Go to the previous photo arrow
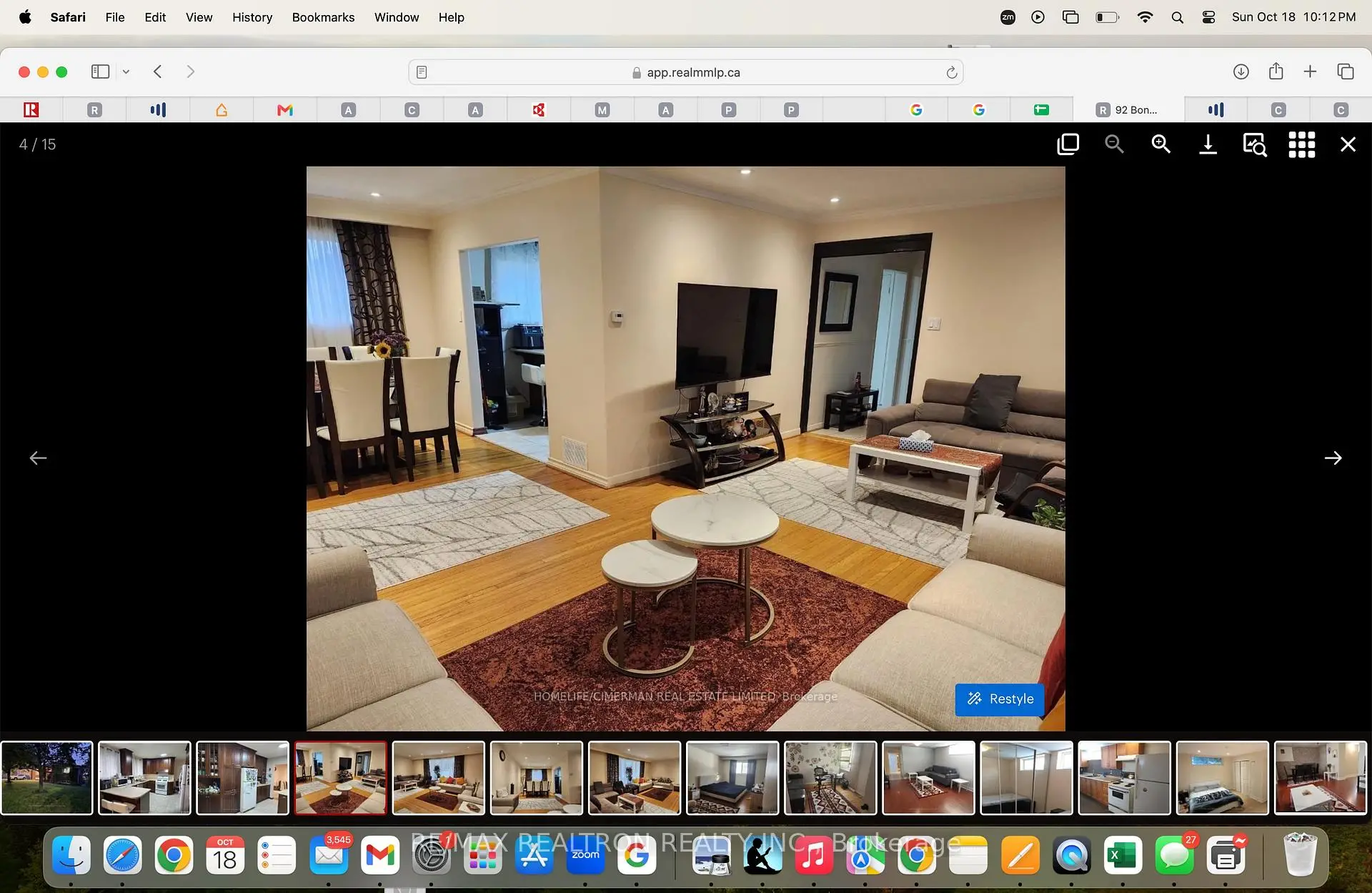 pos(38,458)
